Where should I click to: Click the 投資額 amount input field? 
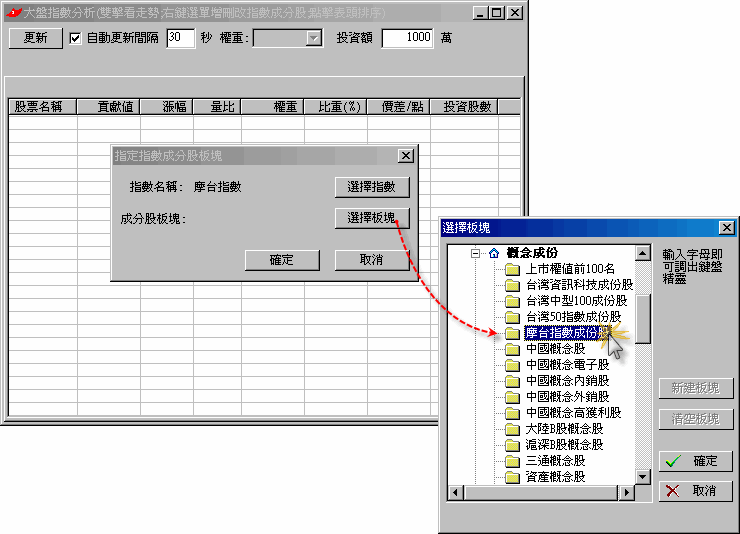(407, 38)
